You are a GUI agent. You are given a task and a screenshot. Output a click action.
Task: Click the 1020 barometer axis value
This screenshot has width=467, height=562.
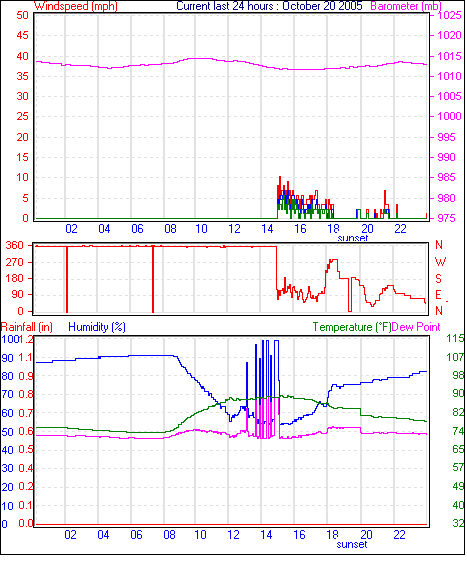[449, 35]
